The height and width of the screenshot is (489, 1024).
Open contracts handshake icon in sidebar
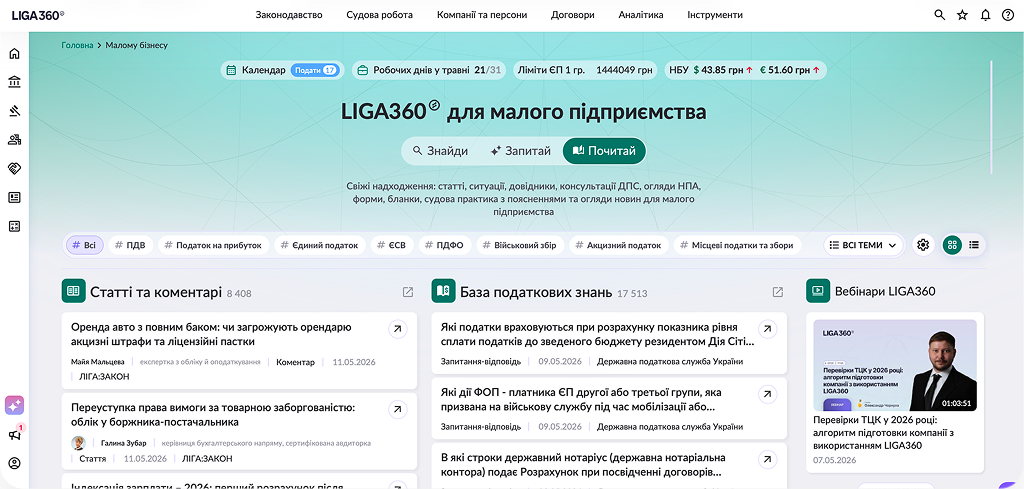[14, 168]
